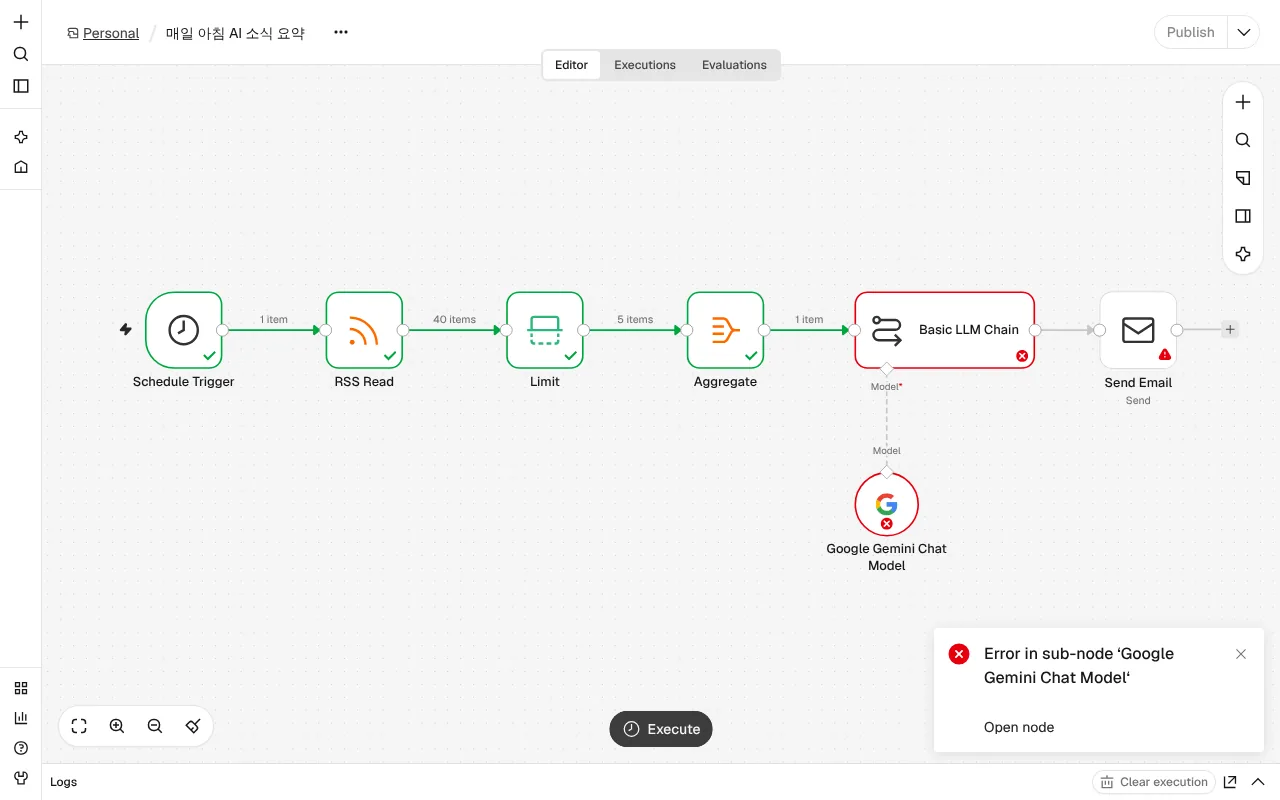This screenshot has height=800, width=1280.
Task: Expand the Logs panel chevron
Action: pyautogui.click(x=1258, y=782)
